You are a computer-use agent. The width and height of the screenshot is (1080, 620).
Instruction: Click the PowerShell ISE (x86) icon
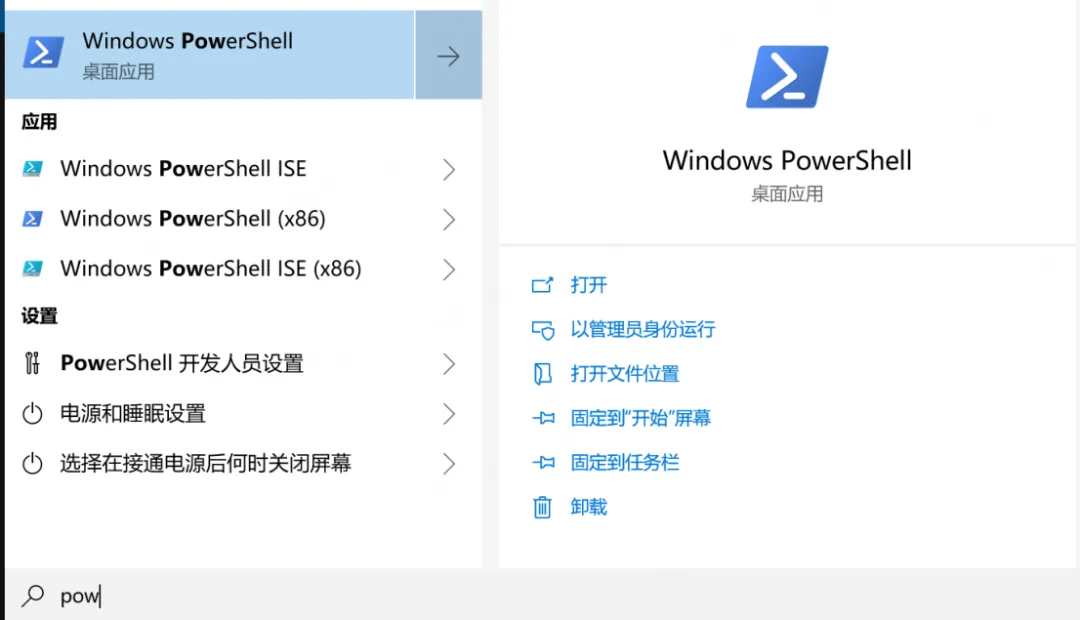[33, 269]
